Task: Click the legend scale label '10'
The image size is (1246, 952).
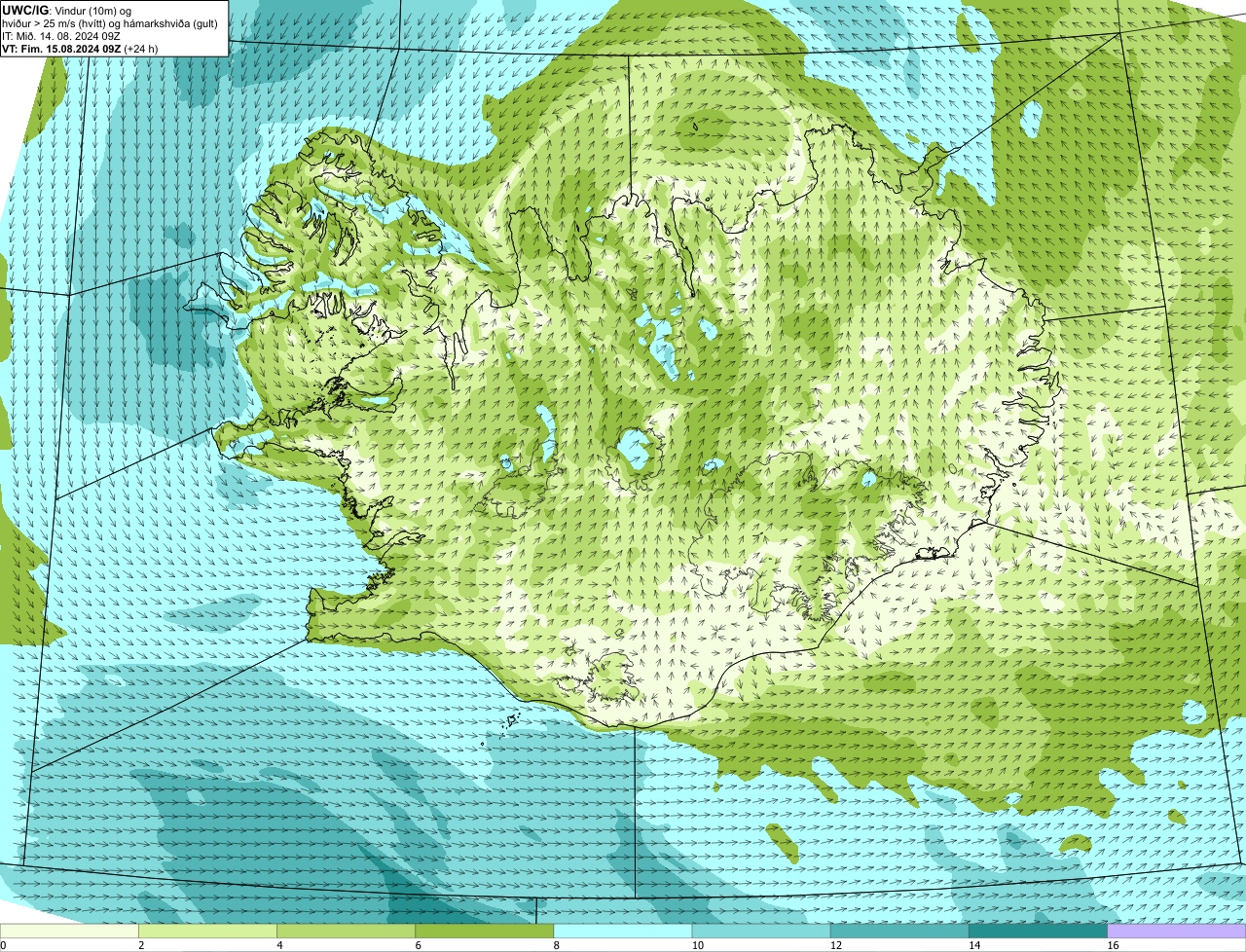Action: pos(698,945)
